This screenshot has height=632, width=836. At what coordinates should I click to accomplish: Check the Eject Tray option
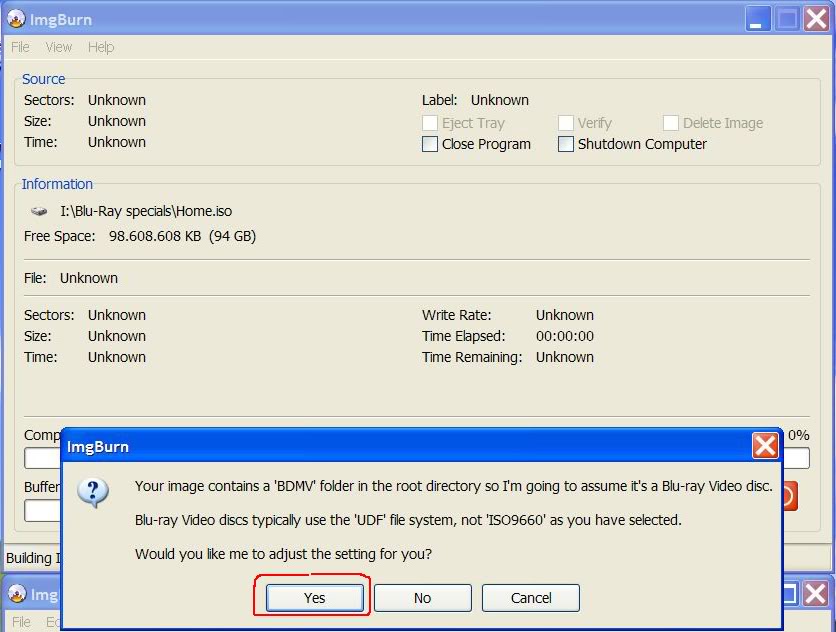(x=430, y=123)
